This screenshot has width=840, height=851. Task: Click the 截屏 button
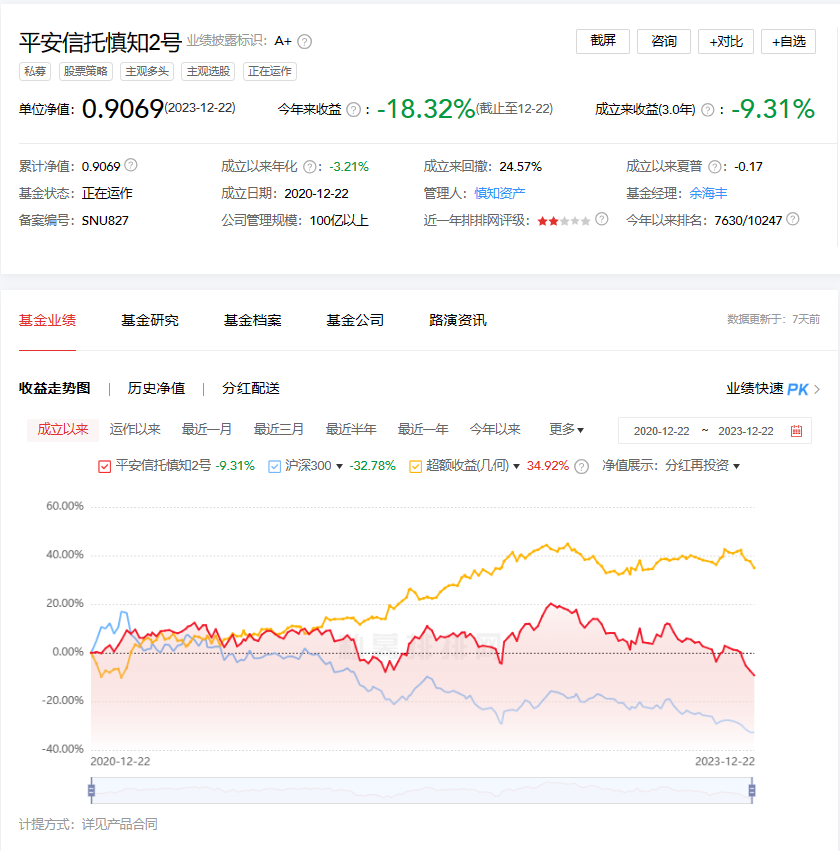point(603,41)
